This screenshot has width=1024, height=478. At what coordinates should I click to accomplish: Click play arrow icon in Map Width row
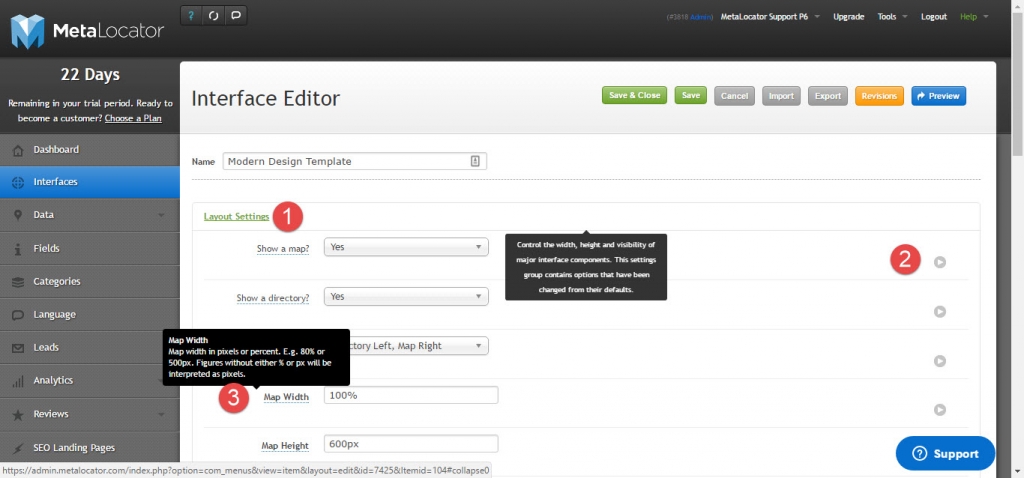tap(940, 410)
